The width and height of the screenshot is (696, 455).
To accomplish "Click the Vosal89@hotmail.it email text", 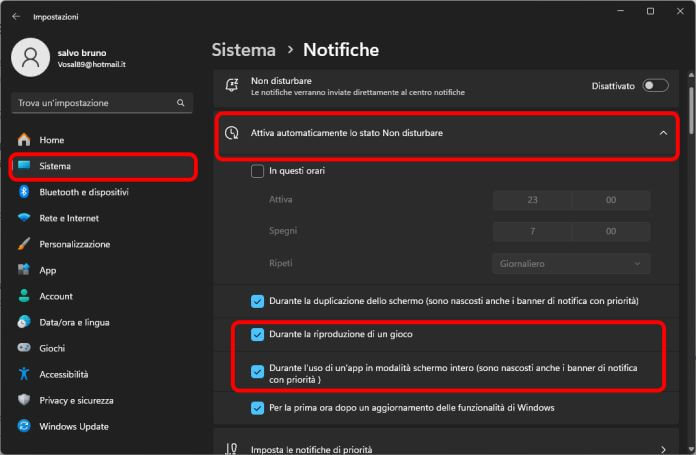I will point(91,64).
